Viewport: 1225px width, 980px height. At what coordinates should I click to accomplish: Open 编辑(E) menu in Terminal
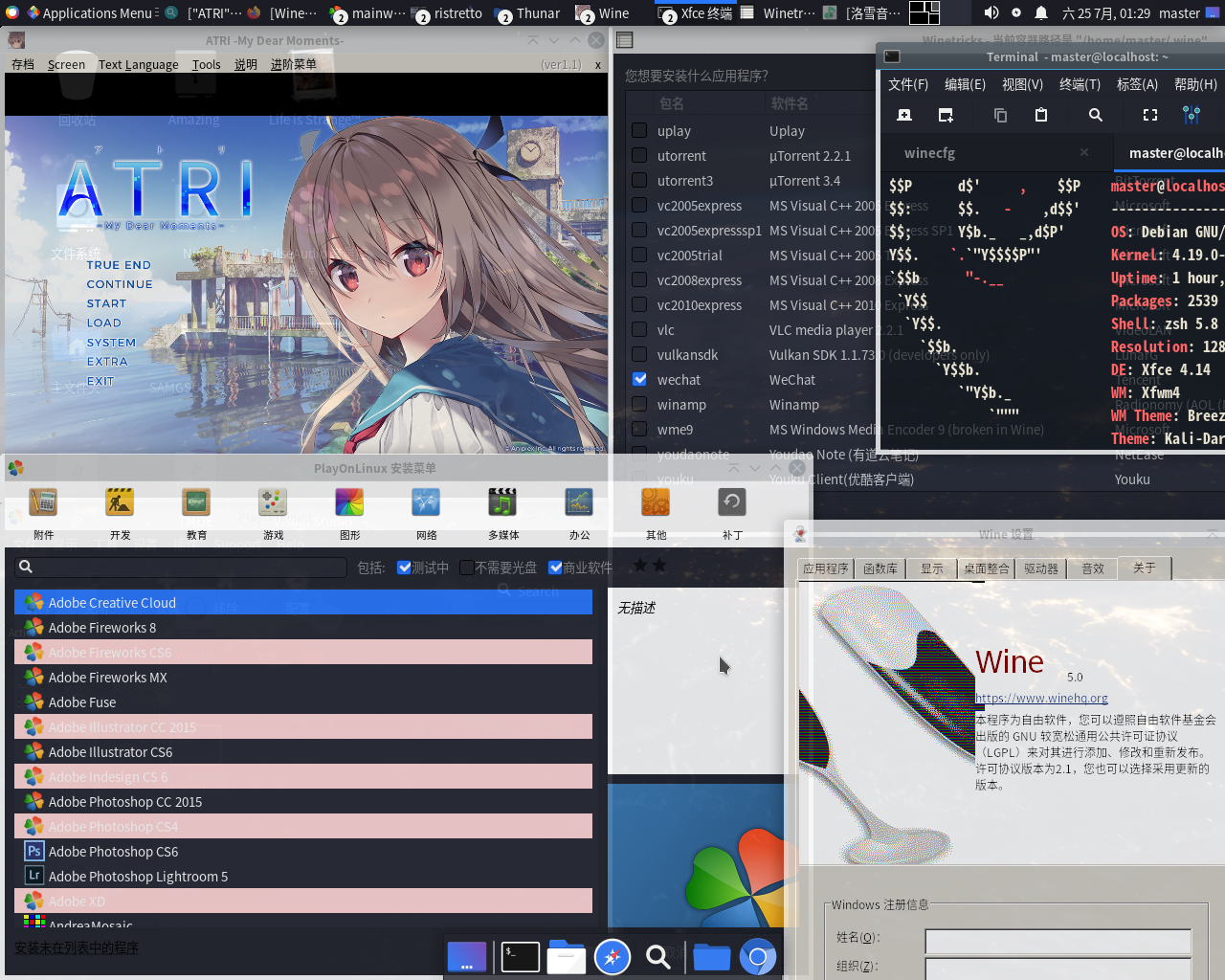coord(965,84)
